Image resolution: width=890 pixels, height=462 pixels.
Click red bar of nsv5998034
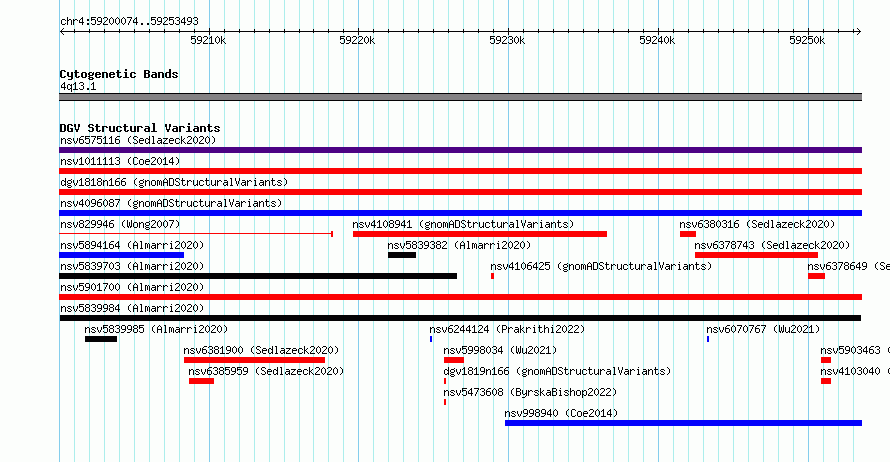click(x=454, y=360)
